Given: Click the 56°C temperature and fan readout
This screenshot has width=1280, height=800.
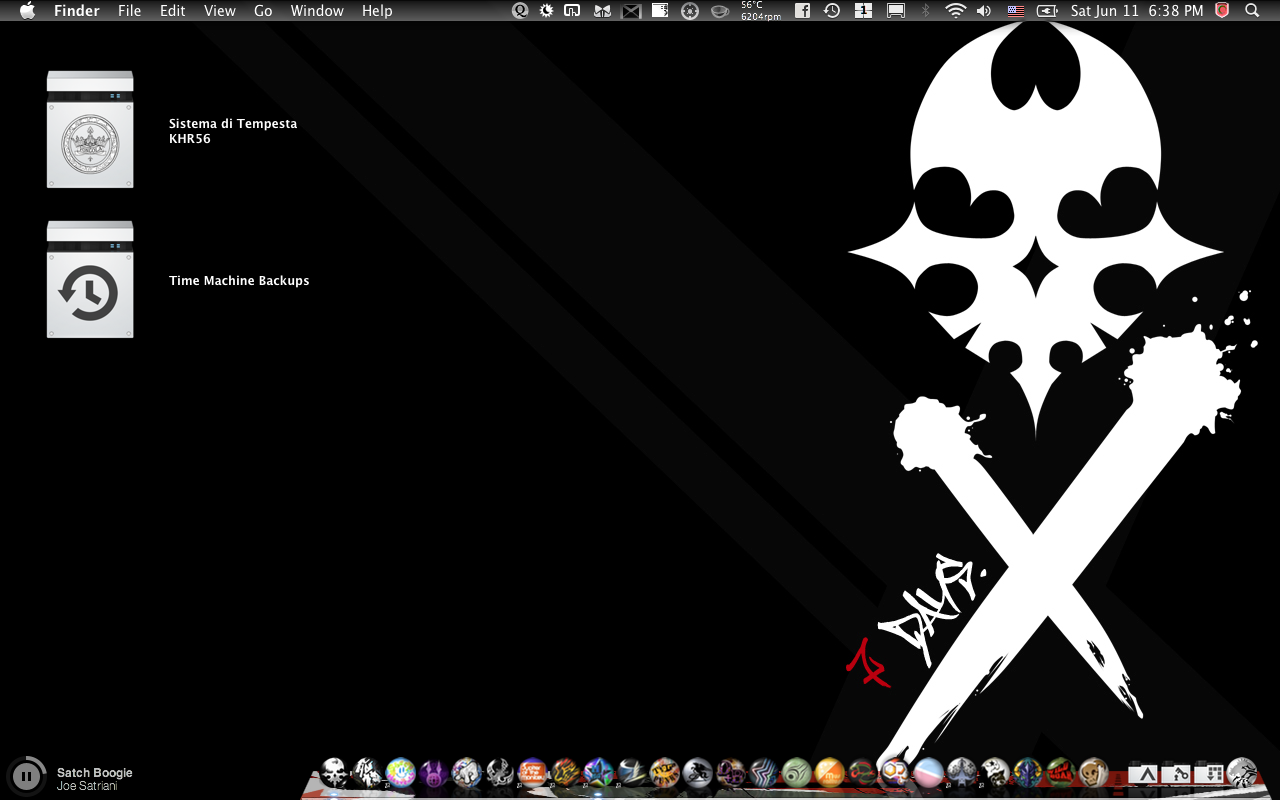Looking at the screenshot, I should 761,11.
